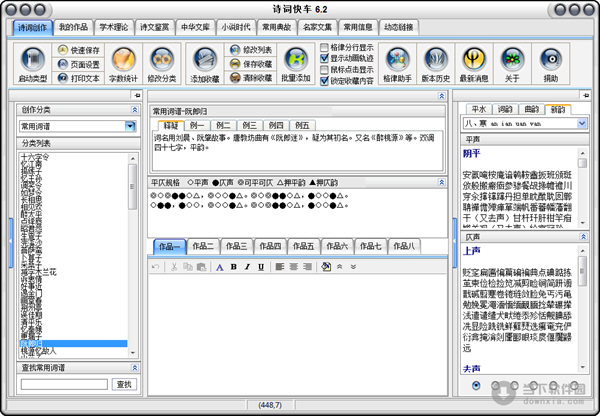
Task: Open the 字数统计 word count tool
Action: pyautogui.click(x=123, y=63)
